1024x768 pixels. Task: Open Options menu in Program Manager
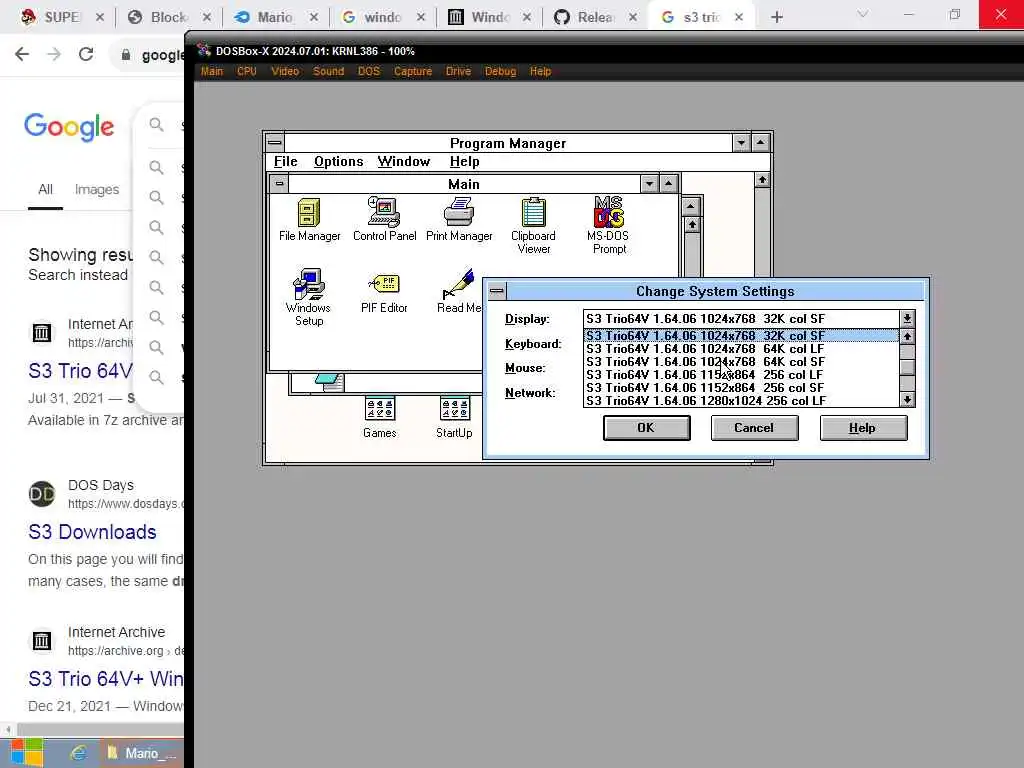pos(338,161)
